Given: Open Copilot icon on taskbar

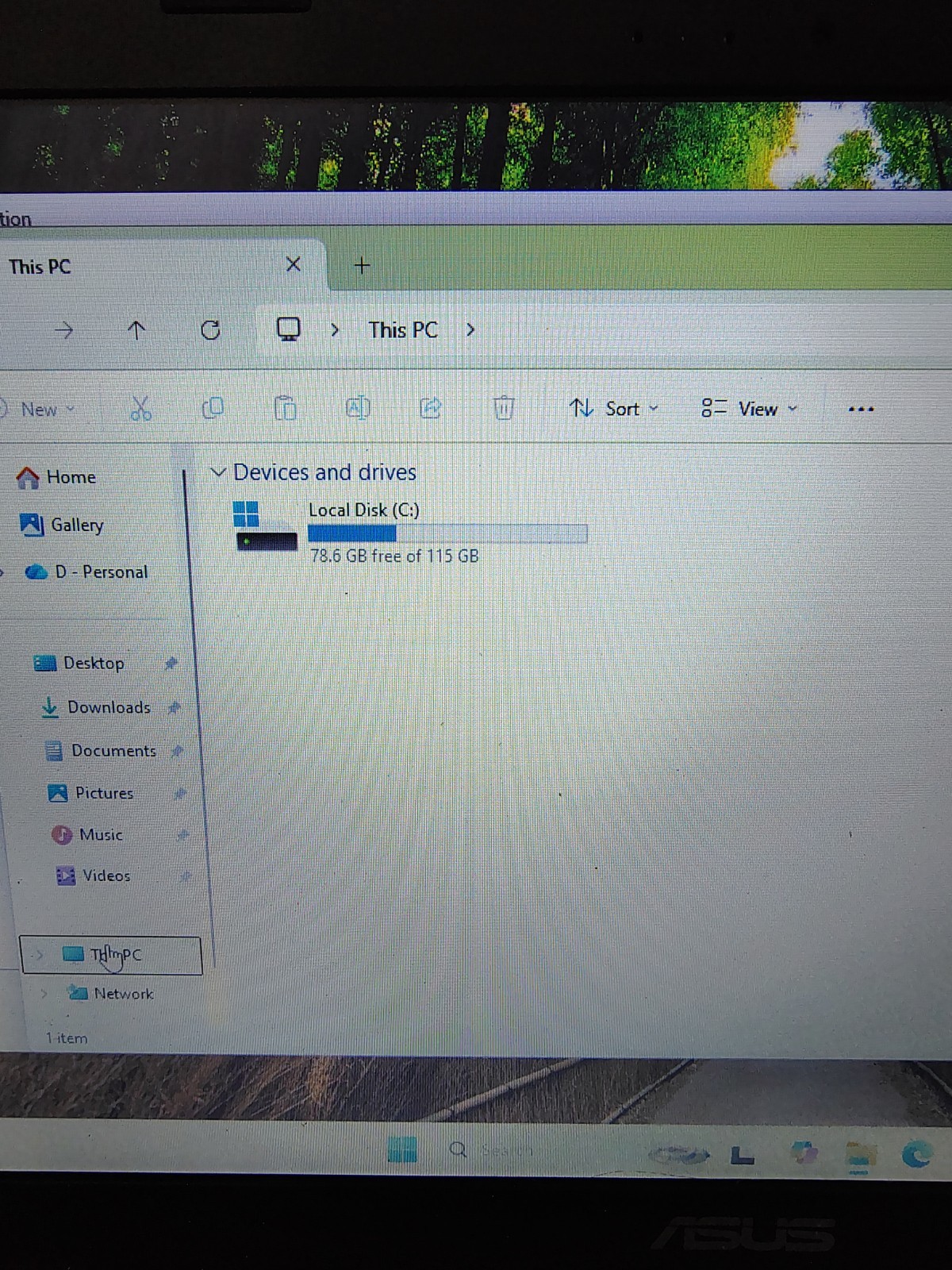Looking at the screenshot, I should tap(804, 1153).
